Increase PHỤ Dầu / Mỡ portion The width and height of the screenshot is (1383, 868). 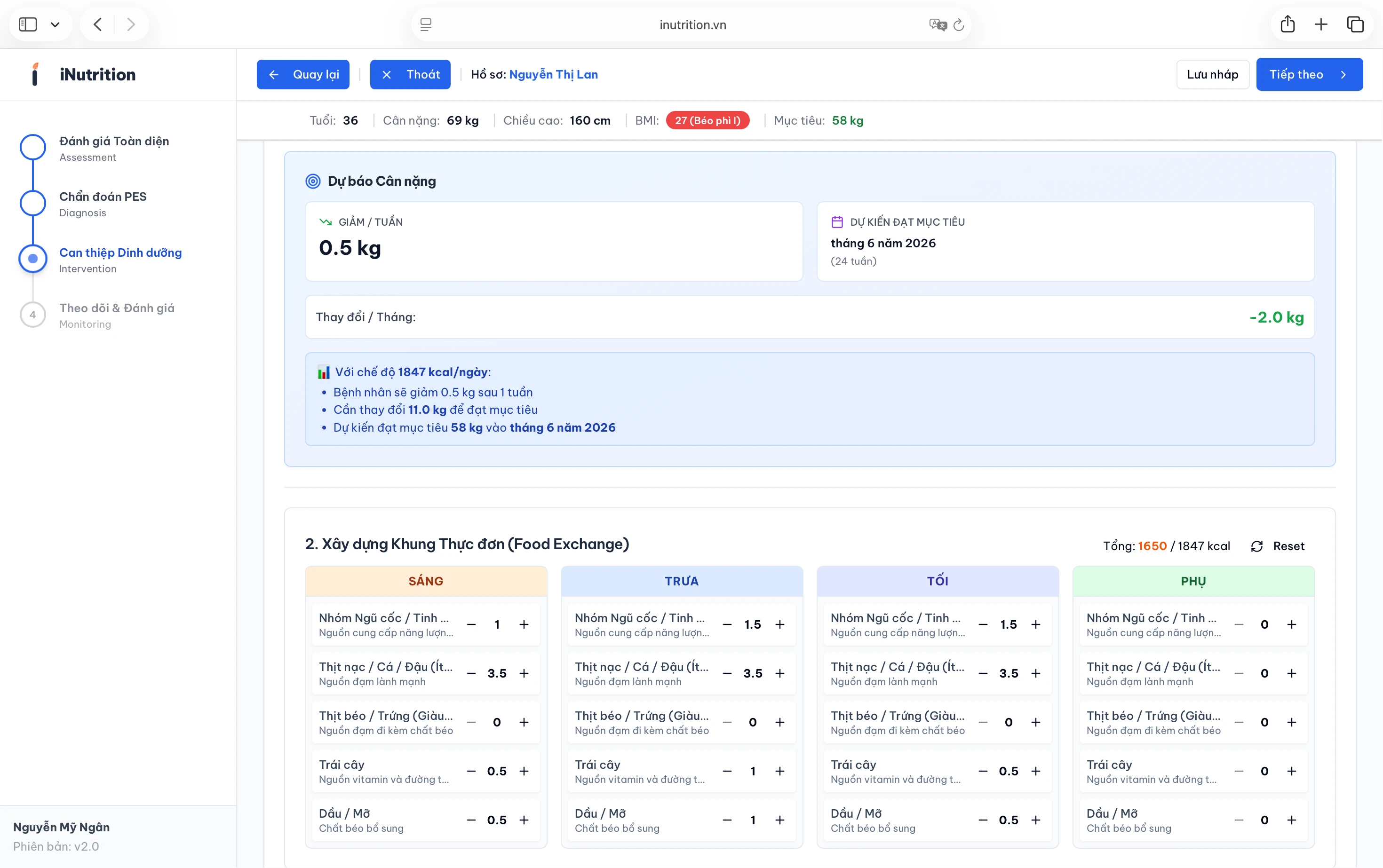click(x=1292, y=821)
